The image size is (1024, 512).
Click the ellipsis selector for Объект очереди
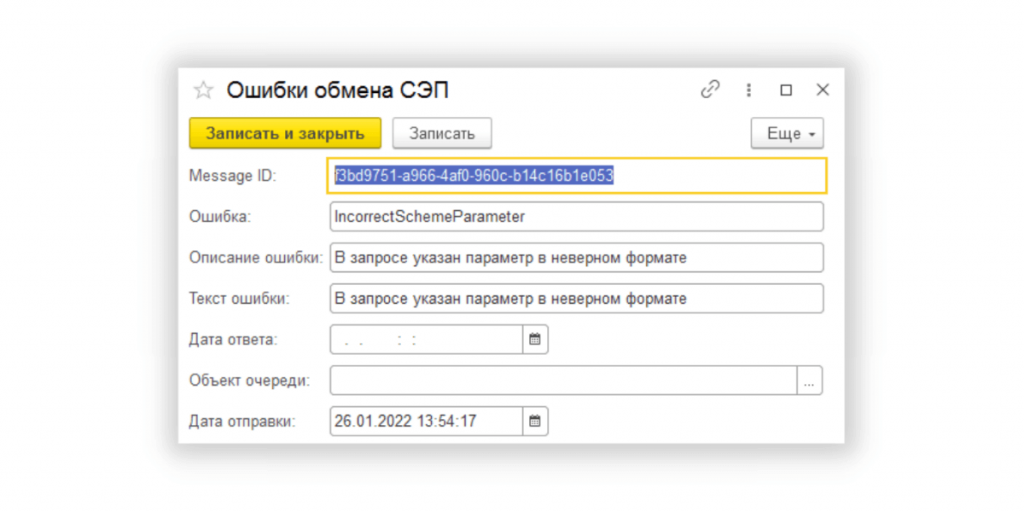tap(809, 380)
